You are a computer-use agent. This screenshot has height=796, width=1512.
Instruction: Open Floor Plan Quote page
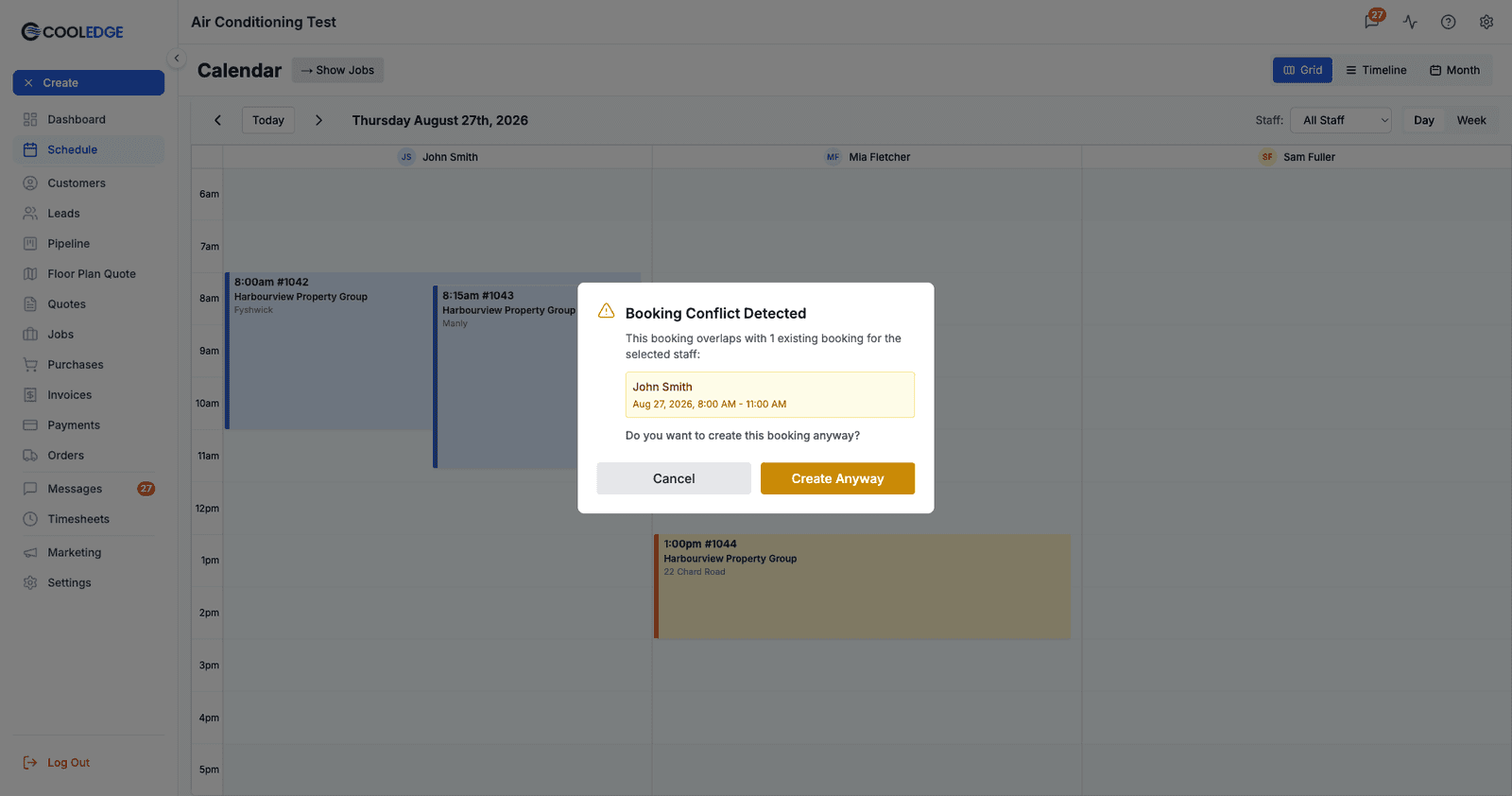click(89, 274)
